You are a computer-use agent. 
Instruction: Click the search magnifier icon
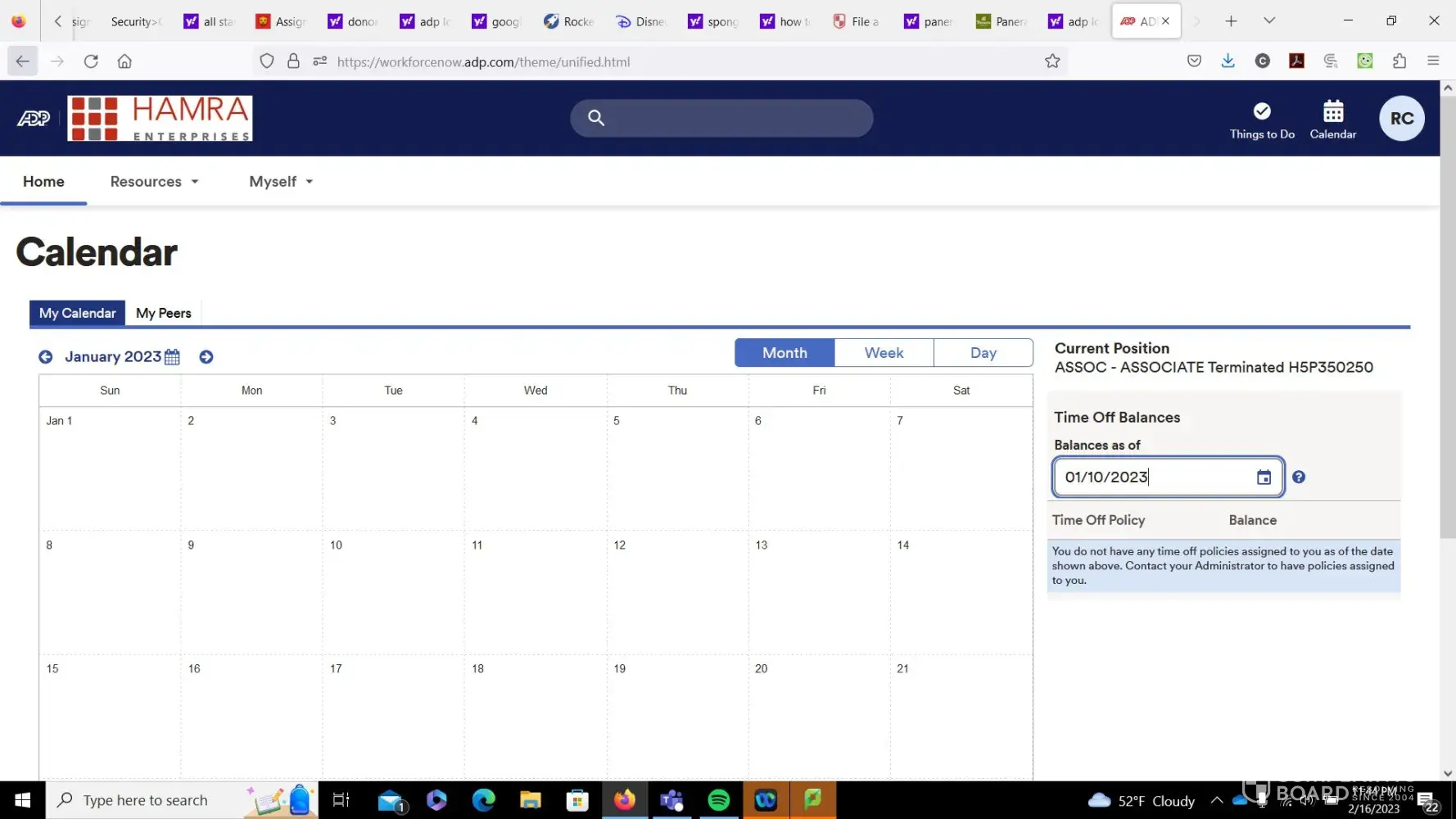click(x=596, y=118)
